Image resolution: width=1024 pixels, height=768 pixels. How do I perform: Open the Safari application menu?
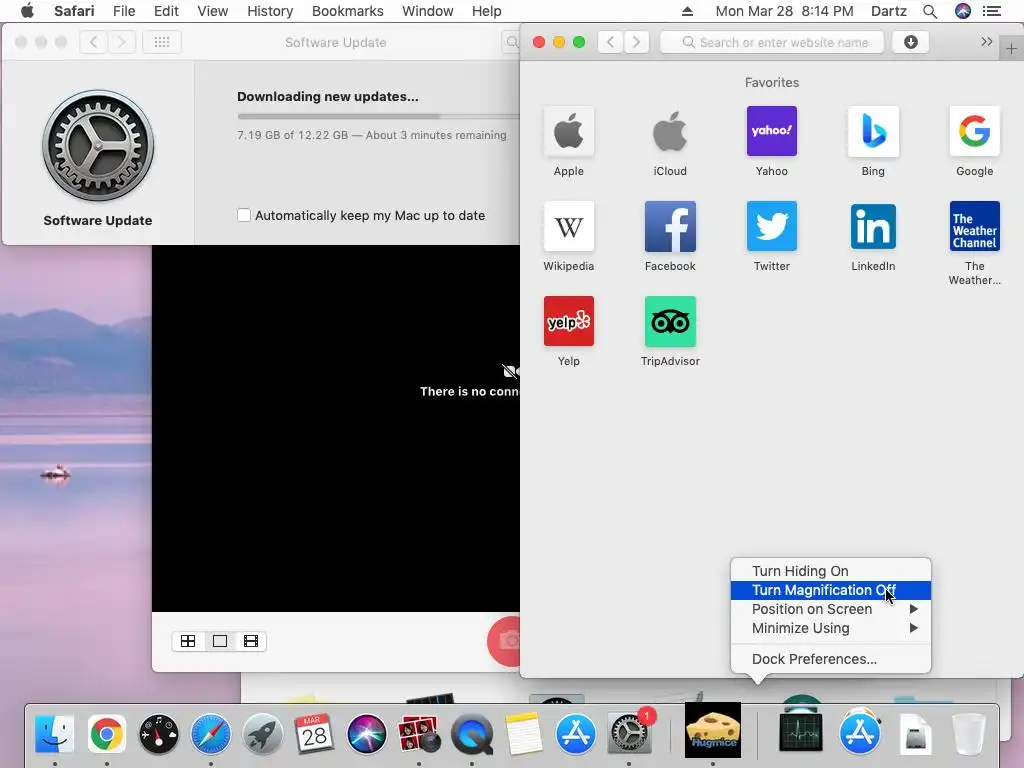point(74,11)
